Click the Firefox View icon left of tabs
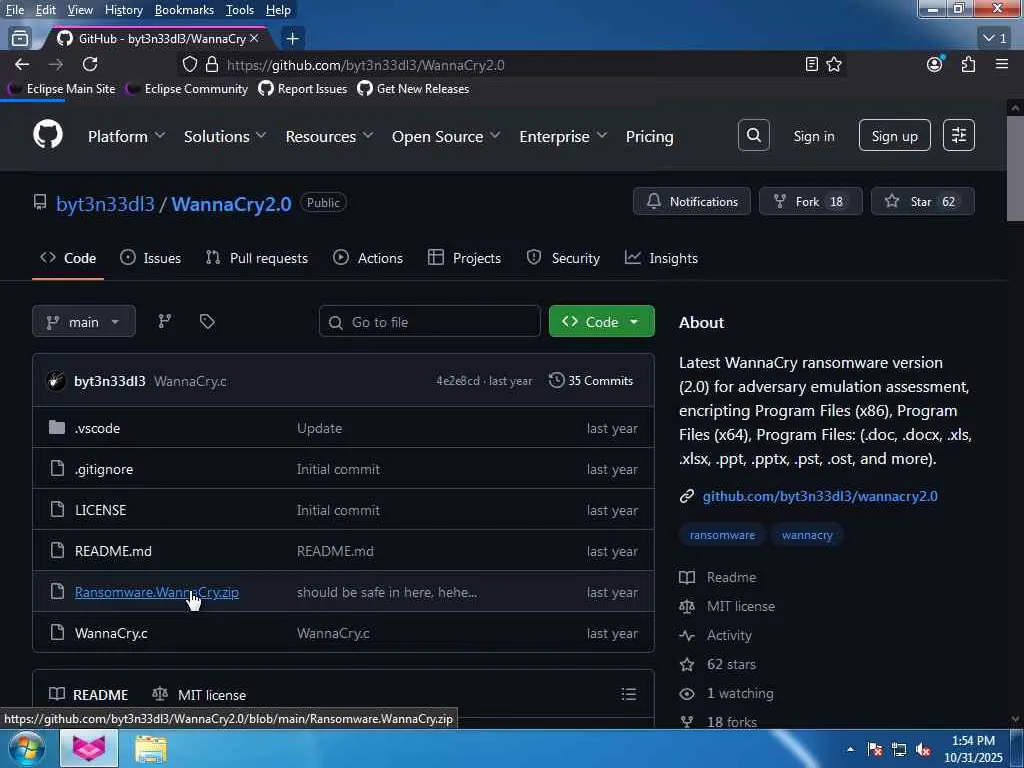 [20, 39]
